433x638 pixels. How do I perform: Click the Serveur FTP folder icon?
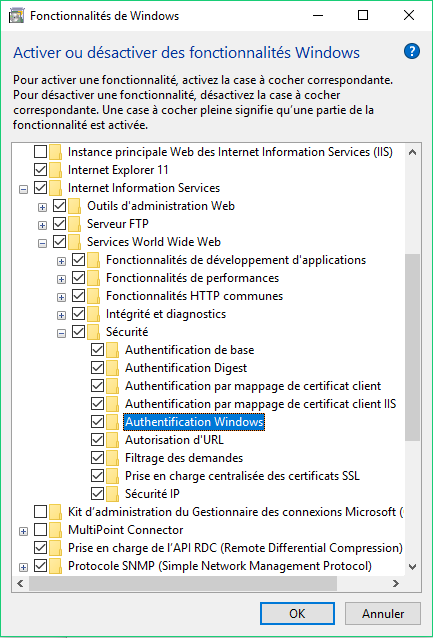pos(74,224)
